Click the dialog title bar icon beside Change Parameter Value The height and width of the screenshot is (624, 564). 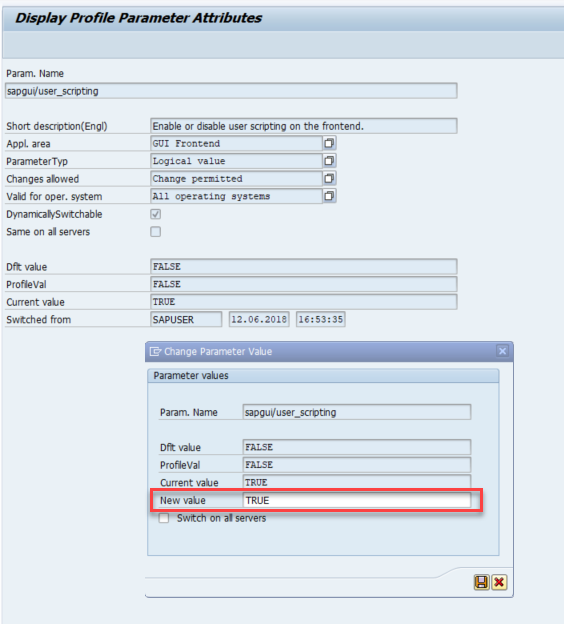click(x=155, y=351)
